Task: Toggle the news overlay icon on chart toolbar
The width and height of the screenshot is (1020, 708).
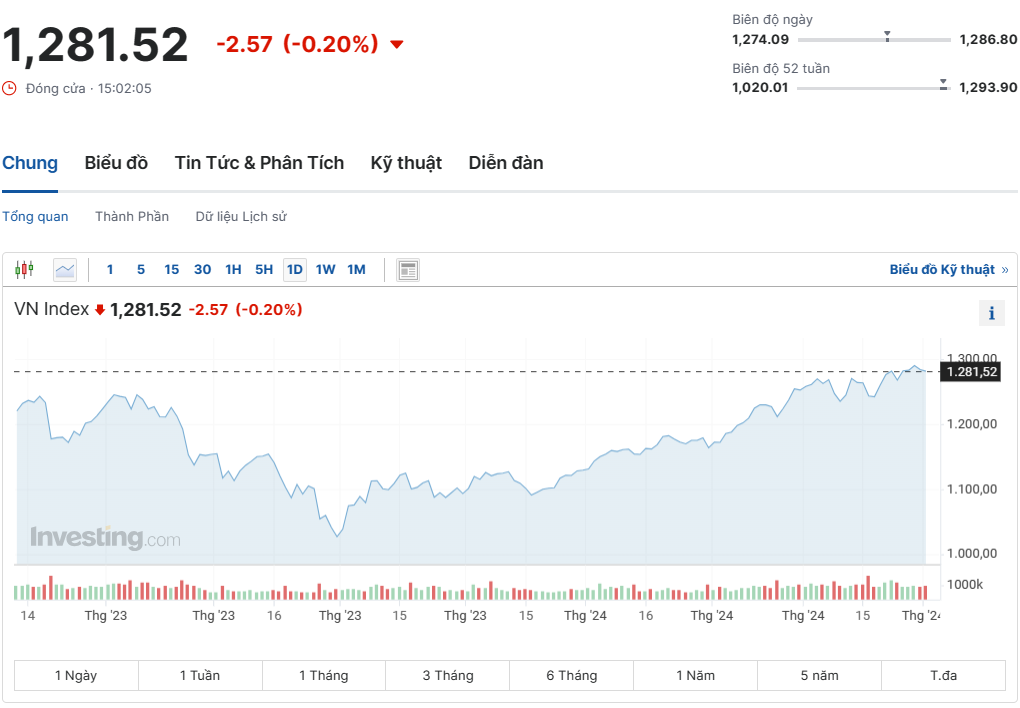Action: coord(408,270)
